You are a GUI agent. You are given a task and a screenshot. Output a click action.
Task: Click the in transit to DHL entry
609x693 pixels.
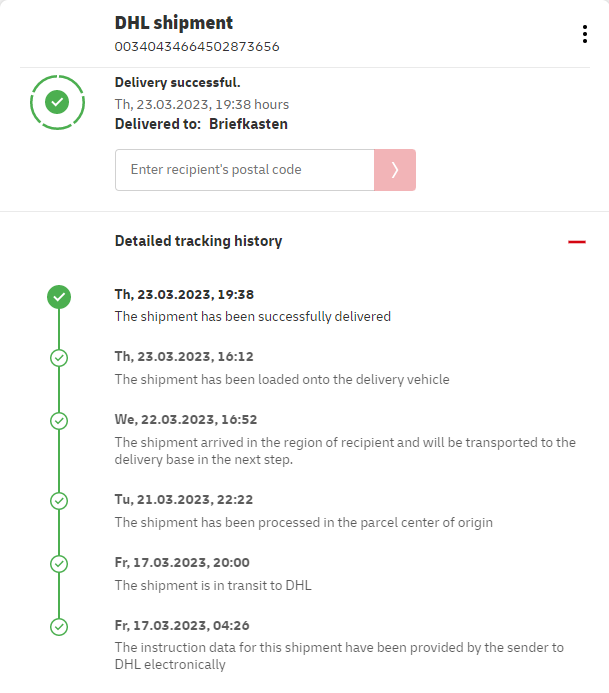(213, 585)
